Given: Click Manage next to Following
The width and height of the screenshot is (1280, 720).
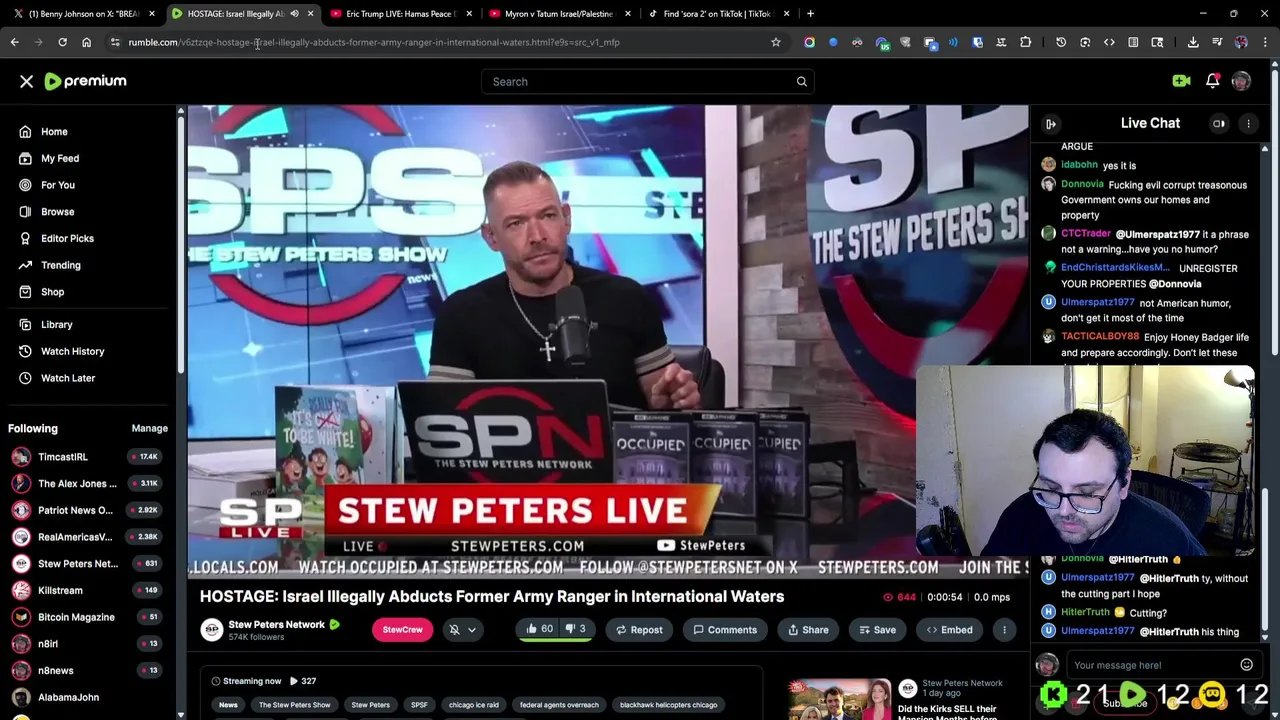Looking at the screenshot, I should pyautogui.click(x=149, y=428).
